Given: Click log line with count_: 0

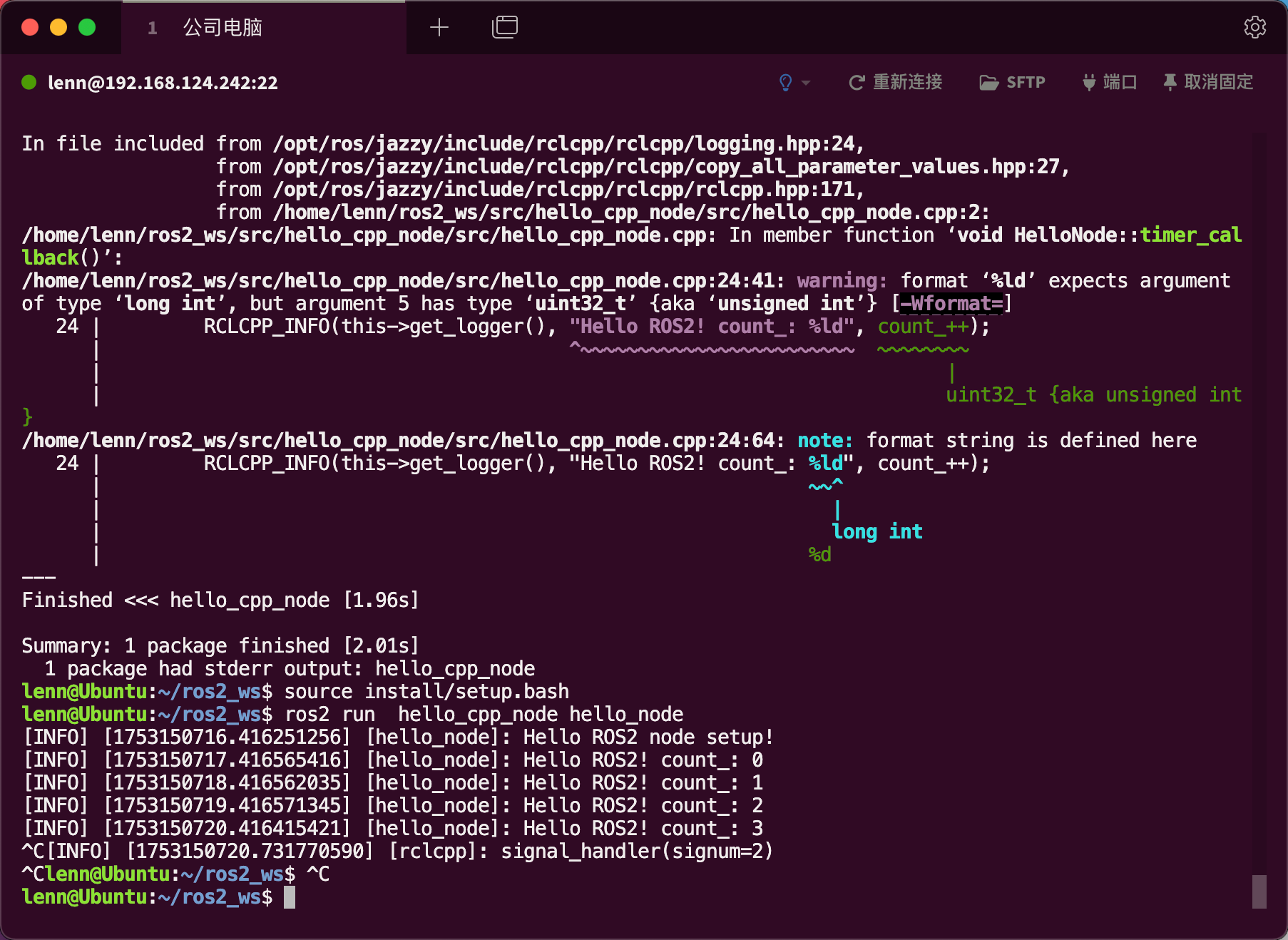Looking at the screenshot, I should [x=393, y=760].
